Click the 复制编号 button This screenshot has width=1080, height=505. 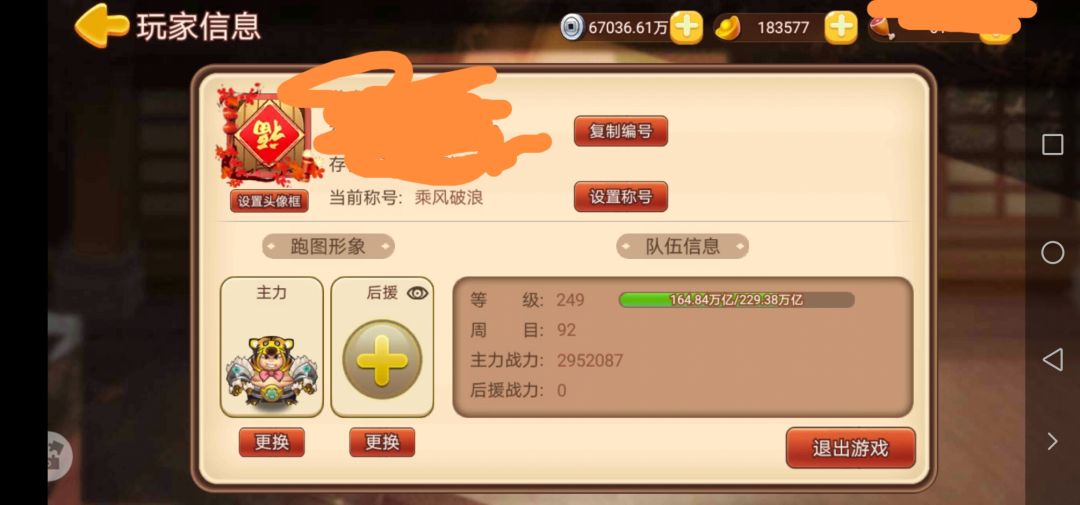pyautogui.click(x=621, y=131)
